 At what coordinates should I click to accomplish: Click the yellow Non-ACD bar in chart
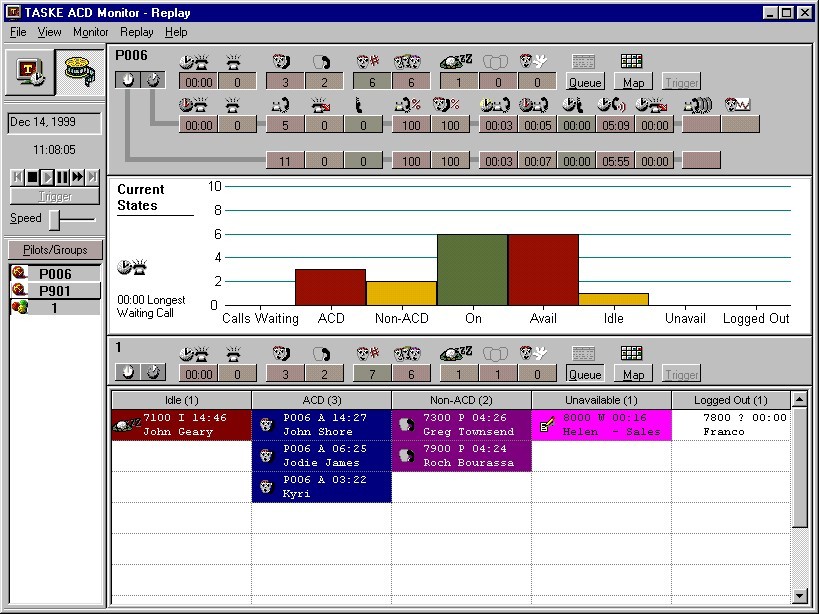pos(401,293)
